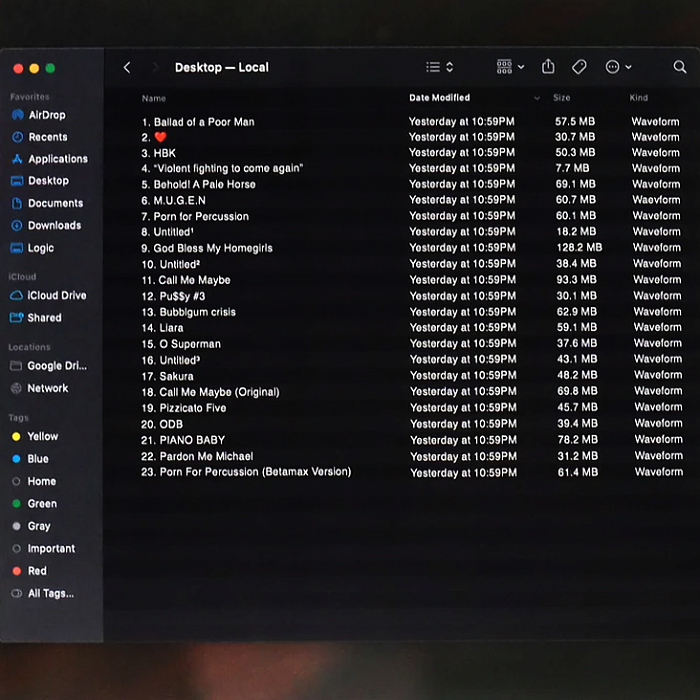Open All Tags… in sidebar
700x700 pixels.
[43, 593]
